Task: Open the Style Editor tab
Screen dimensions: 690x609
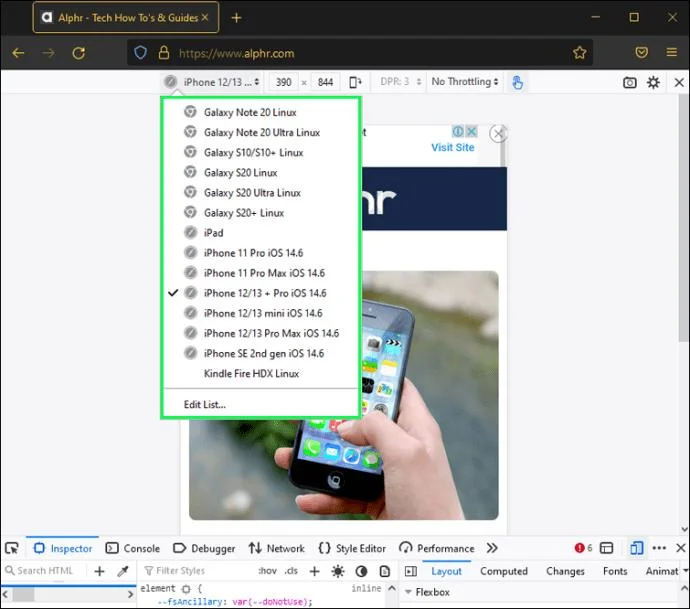Action: click(352, 548)
